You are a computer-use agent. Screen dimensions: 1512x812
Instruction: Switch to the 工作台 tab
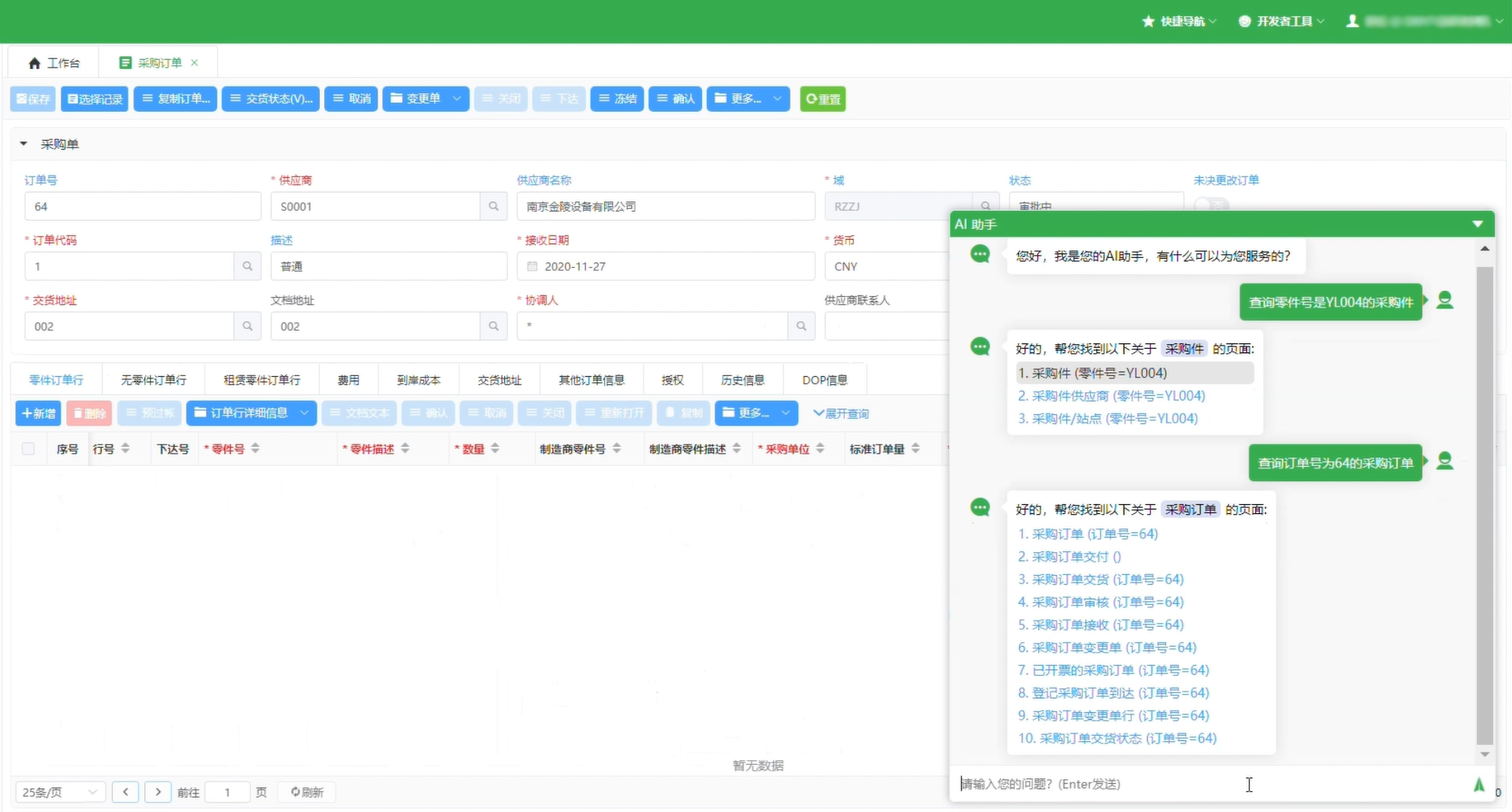coord(54,63)
